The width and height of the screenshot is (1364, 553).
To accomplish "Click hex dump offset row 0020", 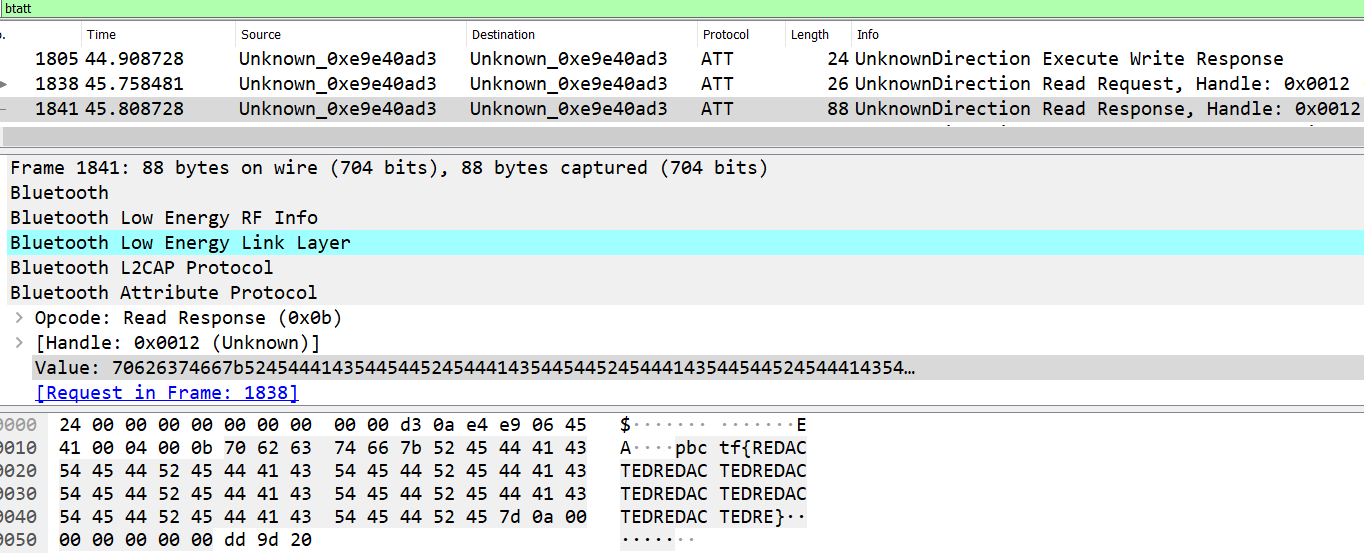I will pyautogui.click(x=18, y=470).
